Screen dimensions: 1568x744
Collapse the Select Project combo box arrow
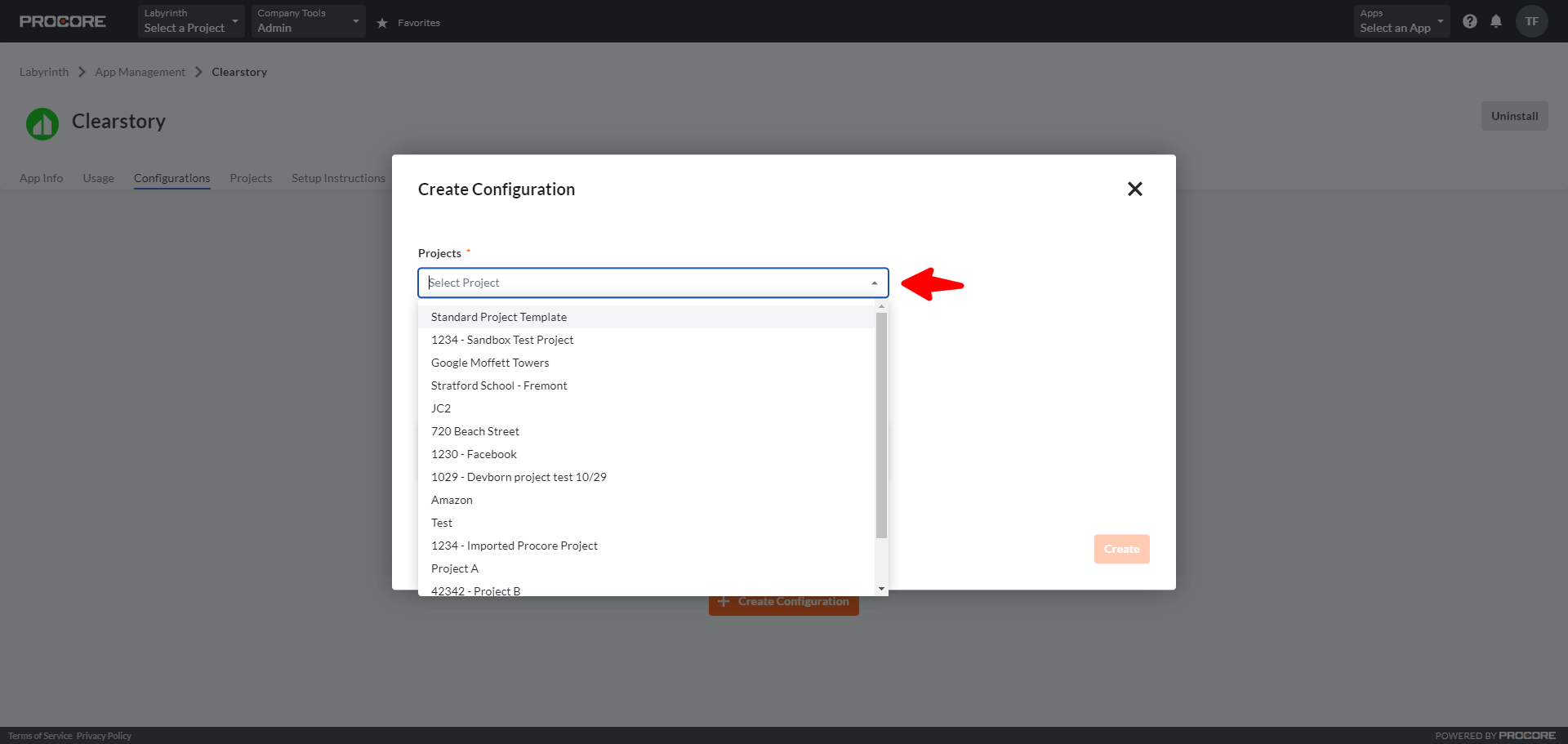tap(873, 283)
